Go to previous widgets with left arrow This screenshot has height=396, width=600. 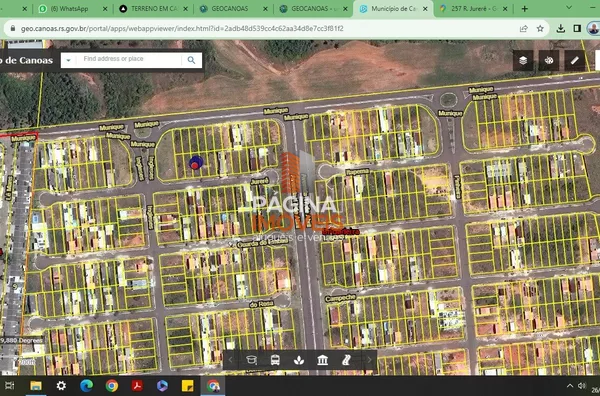230,360
